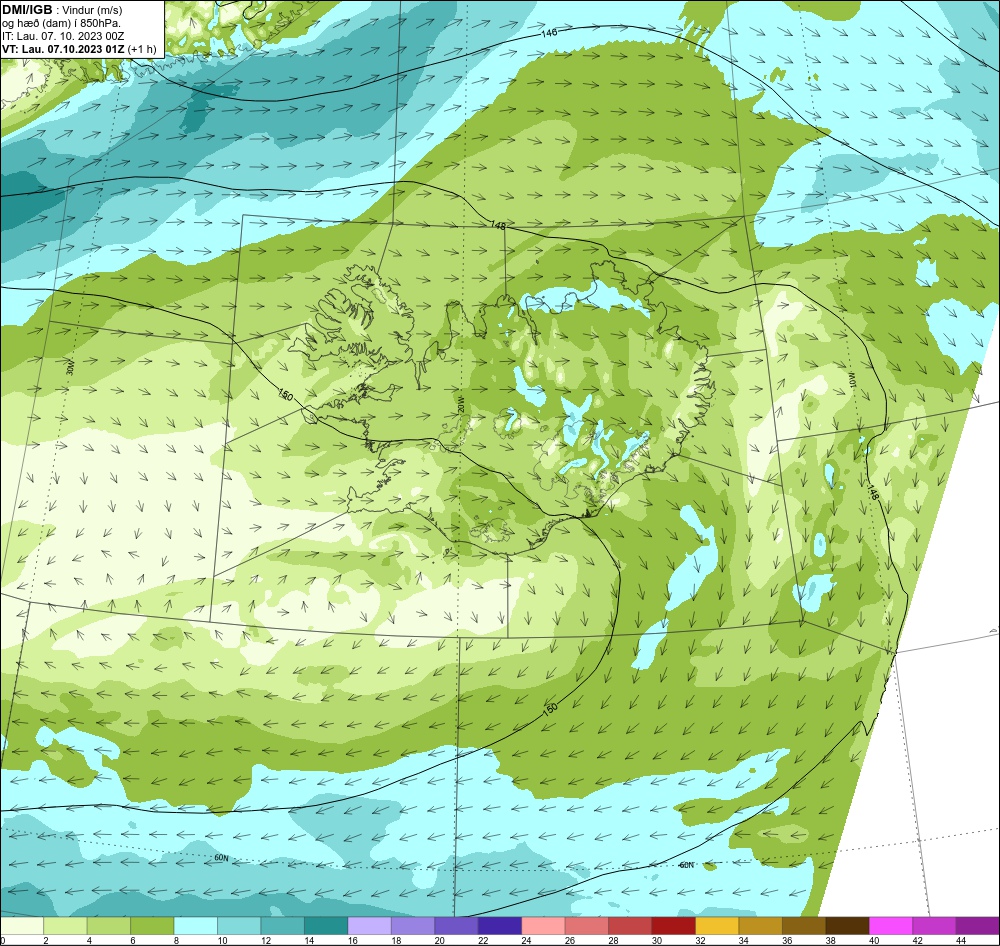Select the 24–26 m/s light pink legend swatch
Viewport: 1000px width, 946px height.
pyautogui.click(x=543, y=925)
